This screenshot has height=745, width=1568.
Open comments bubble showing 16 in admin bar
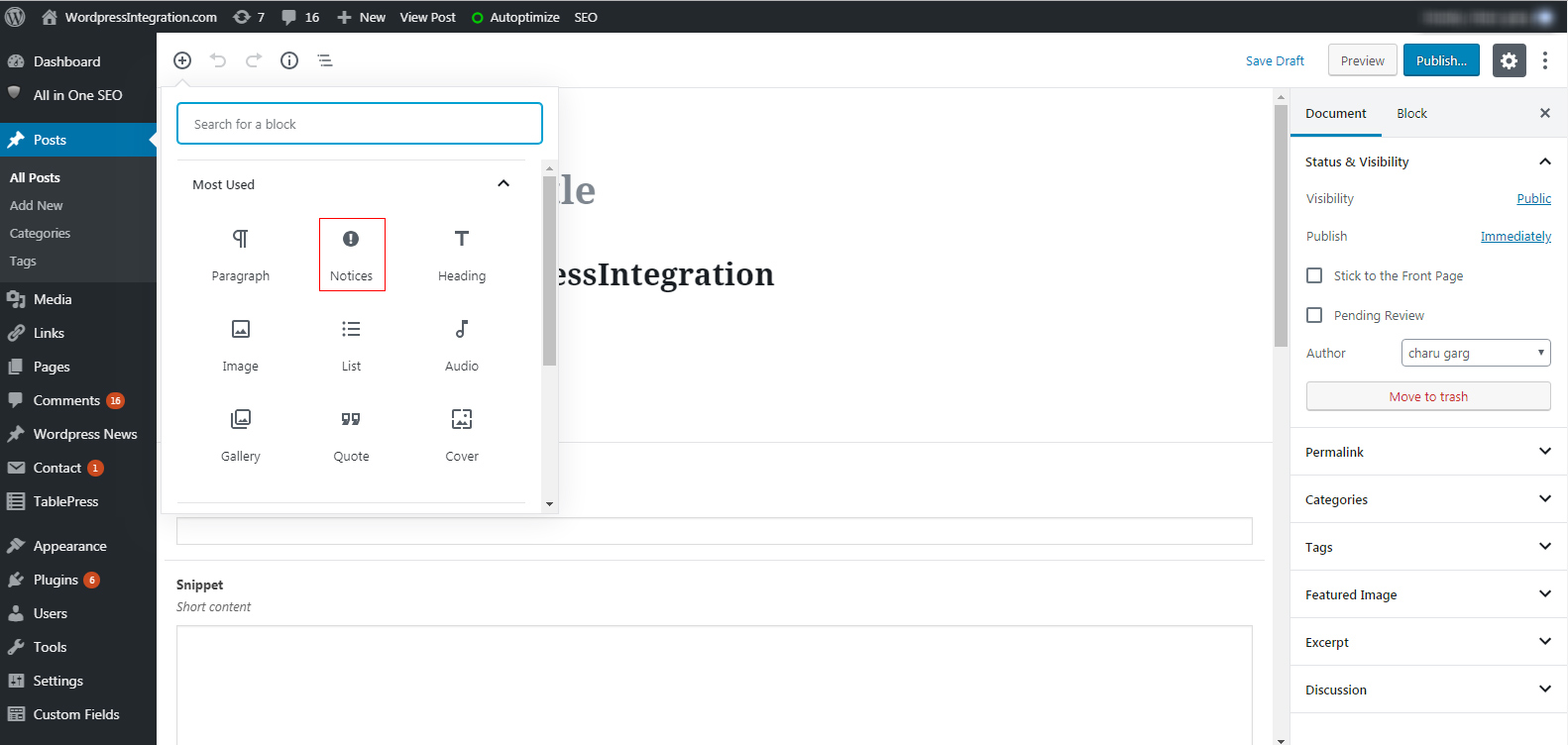tap(300, 17)
